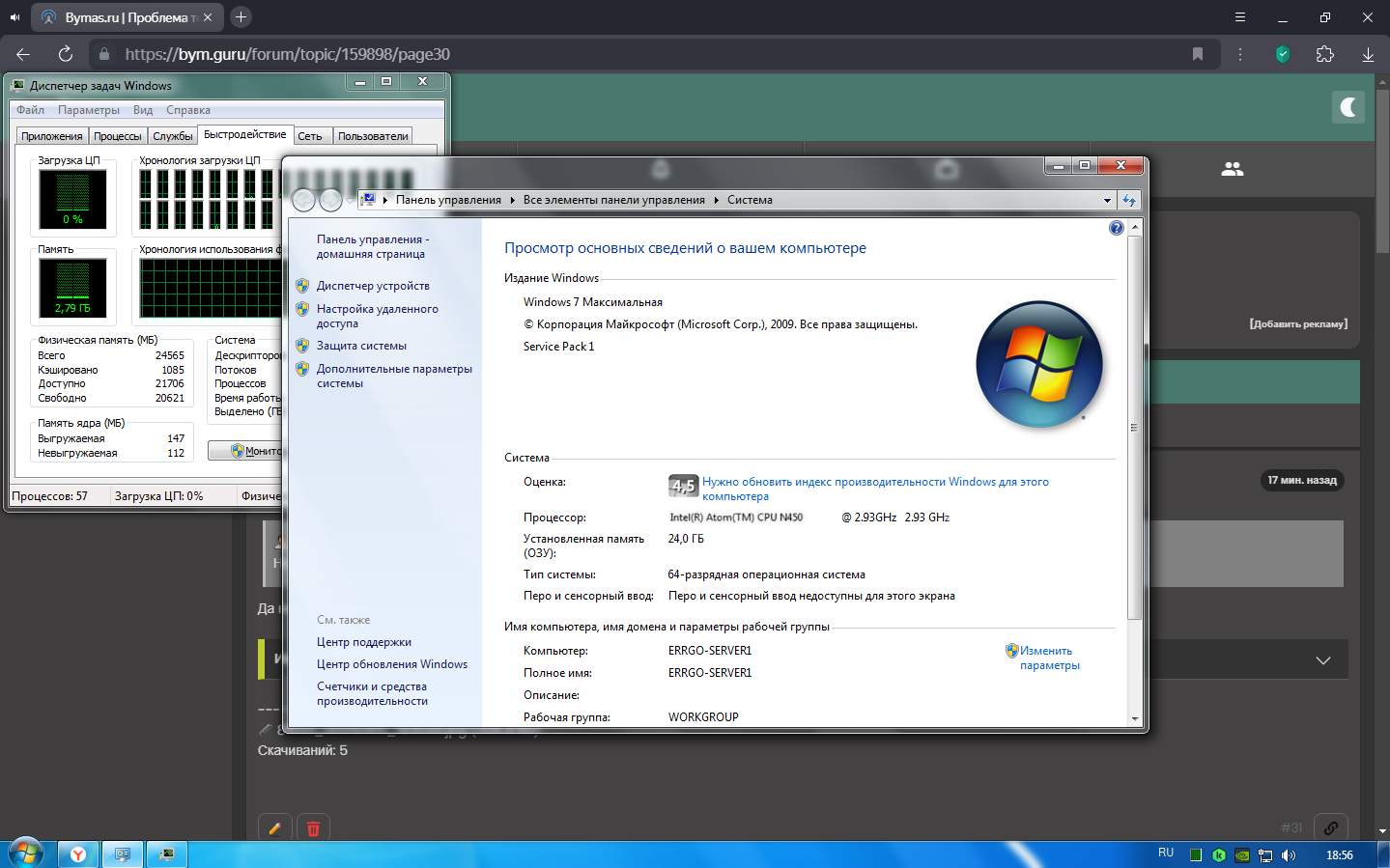Open the Диспетчер устройств link
This screenshot has height=868, width=1390.
pos(373,286)
